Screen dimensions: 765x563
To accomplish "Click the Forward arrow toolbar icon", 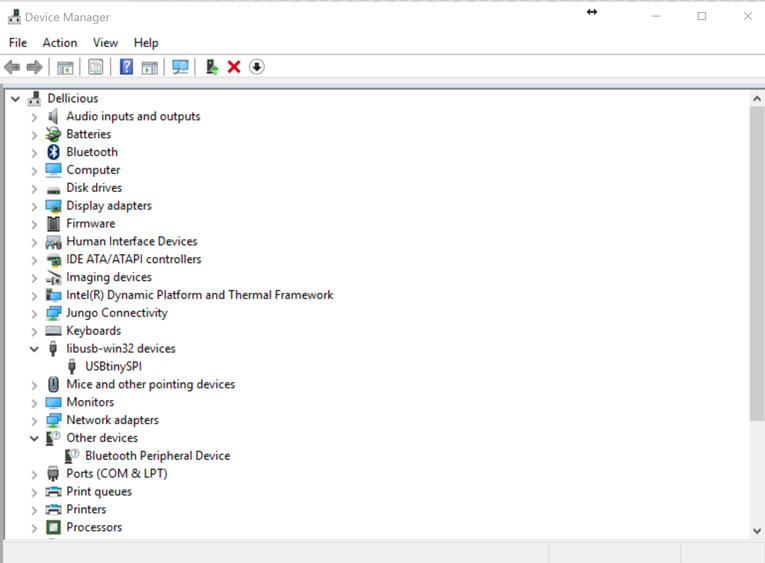I will pyautogui.click(x=34, y=67).
